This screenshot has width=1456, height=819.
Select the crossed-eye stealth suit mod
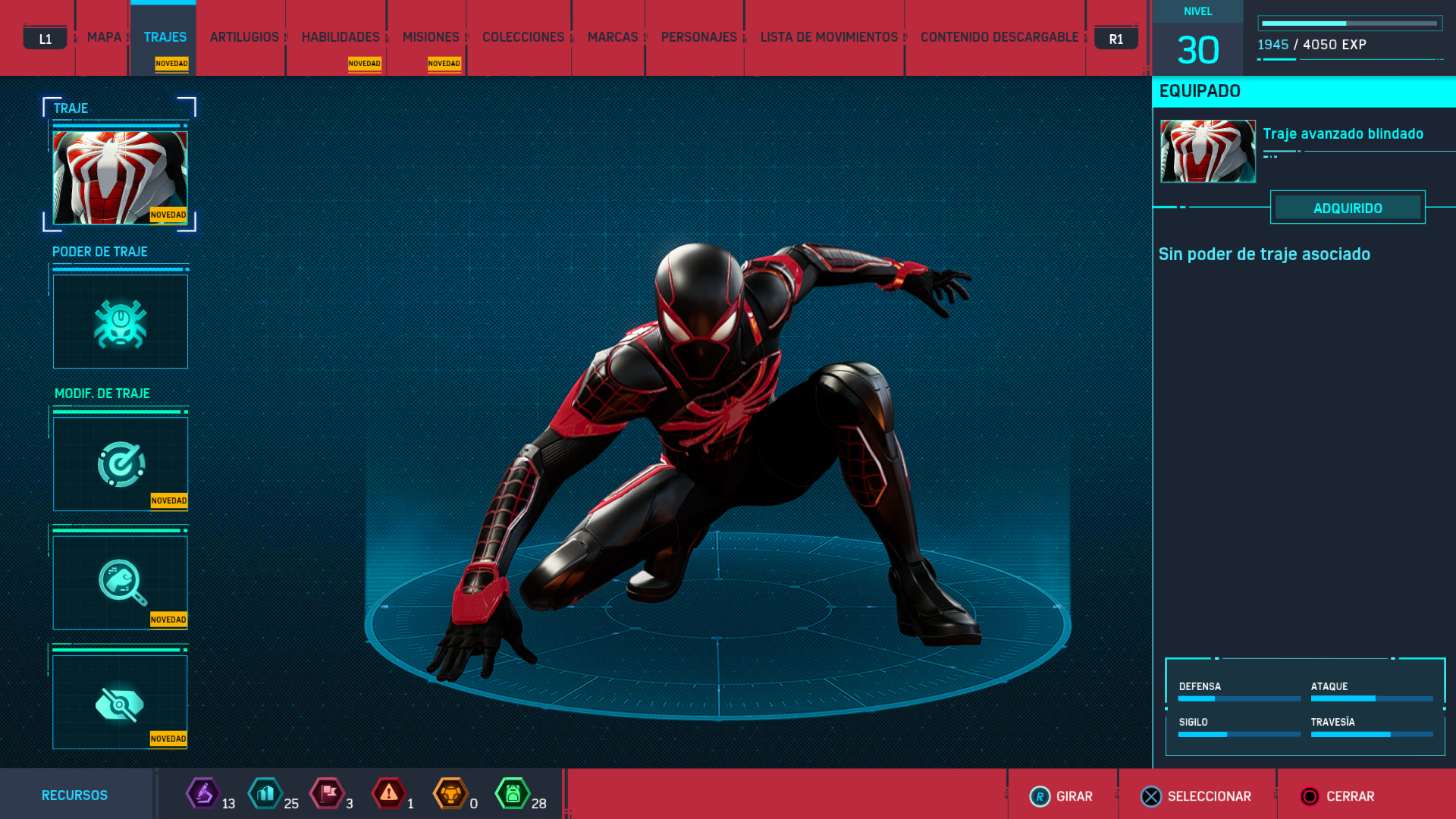click(x=120, y=703)
